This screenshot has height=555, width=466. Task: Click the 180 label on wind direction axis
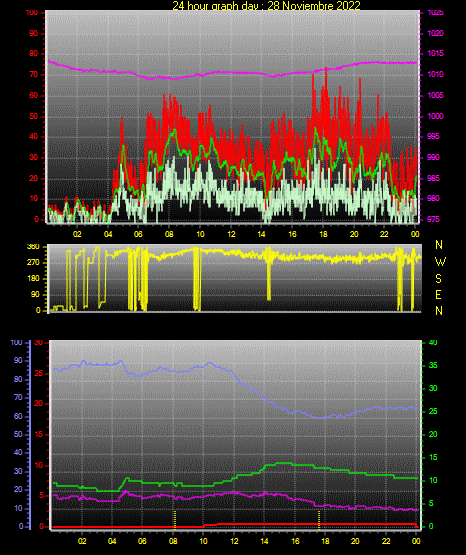coord(33,279)
